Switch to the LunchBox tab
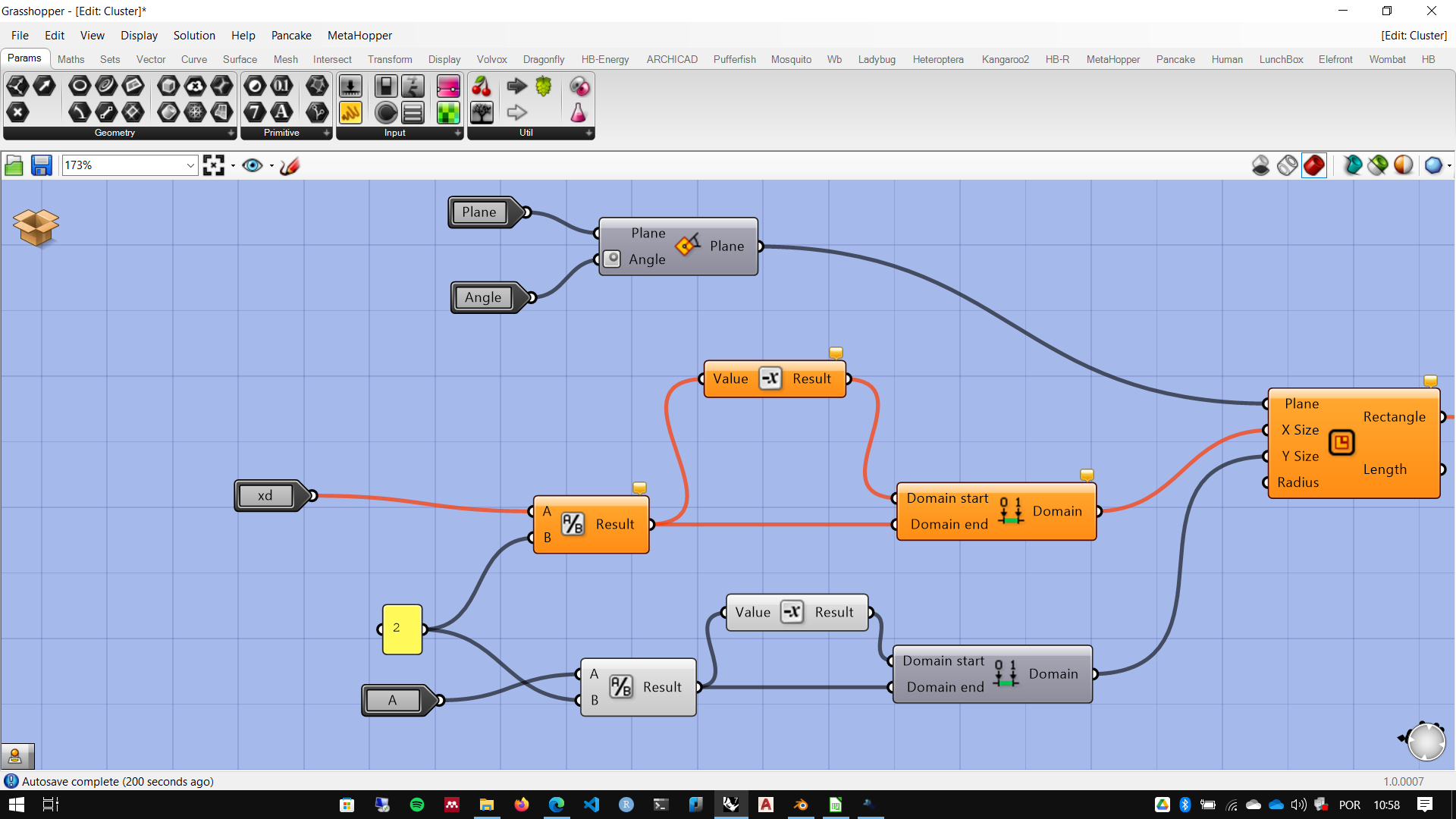Viewport: 1456px width, 819px height. pyautogui.click(x=1281, y=59)
